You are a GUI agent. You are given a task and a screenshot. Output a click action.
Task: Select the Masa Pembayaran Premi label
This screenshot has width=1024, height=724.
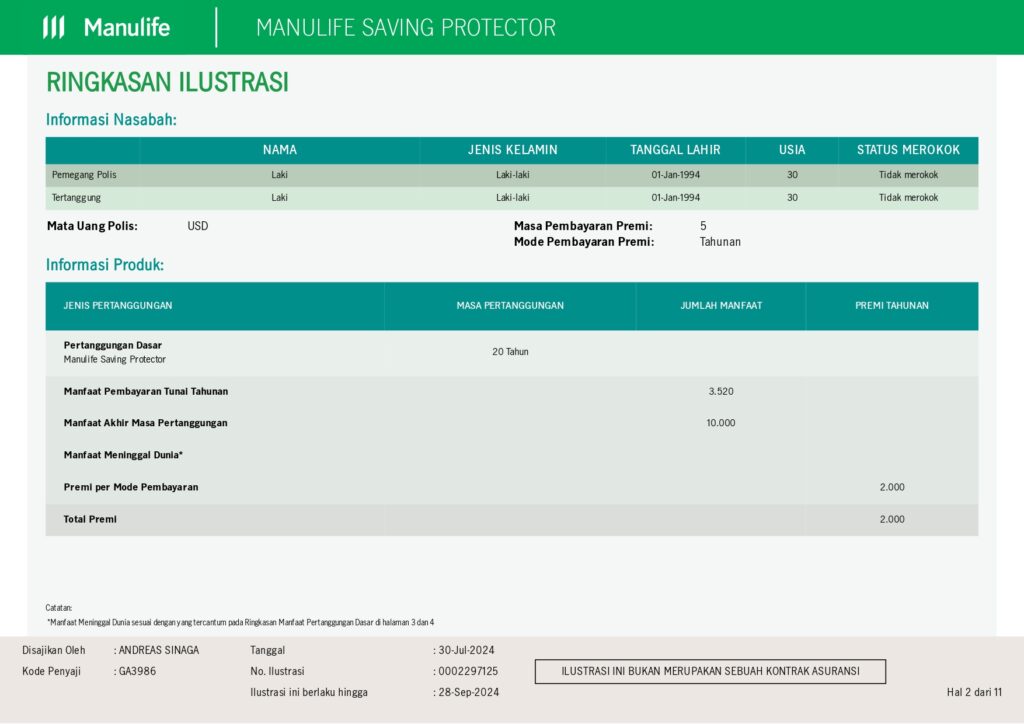pyautogui.click(x=583, y=226)
